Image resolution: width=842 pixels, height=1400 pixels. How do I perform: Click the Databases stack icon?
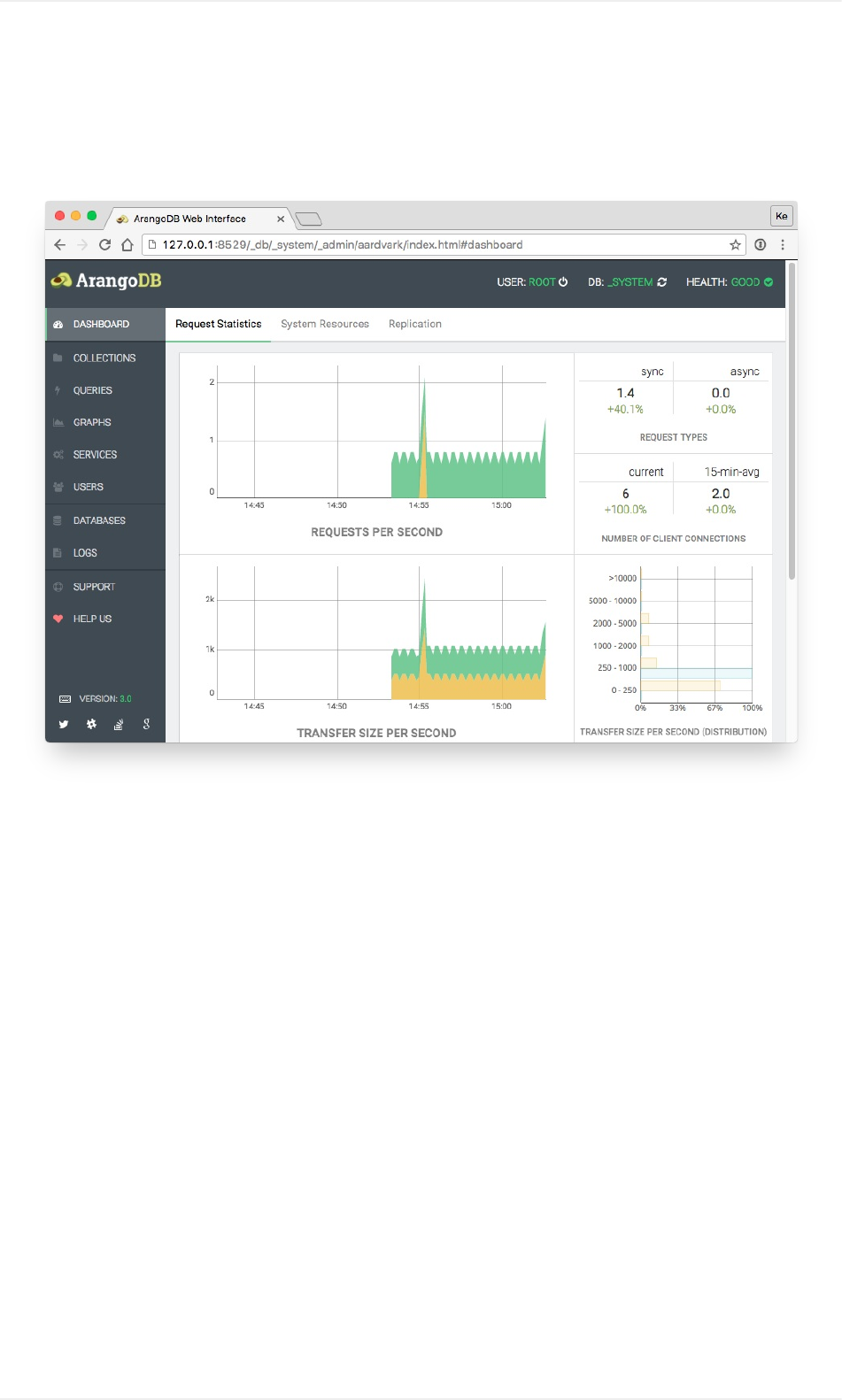(x=58, y=521)
